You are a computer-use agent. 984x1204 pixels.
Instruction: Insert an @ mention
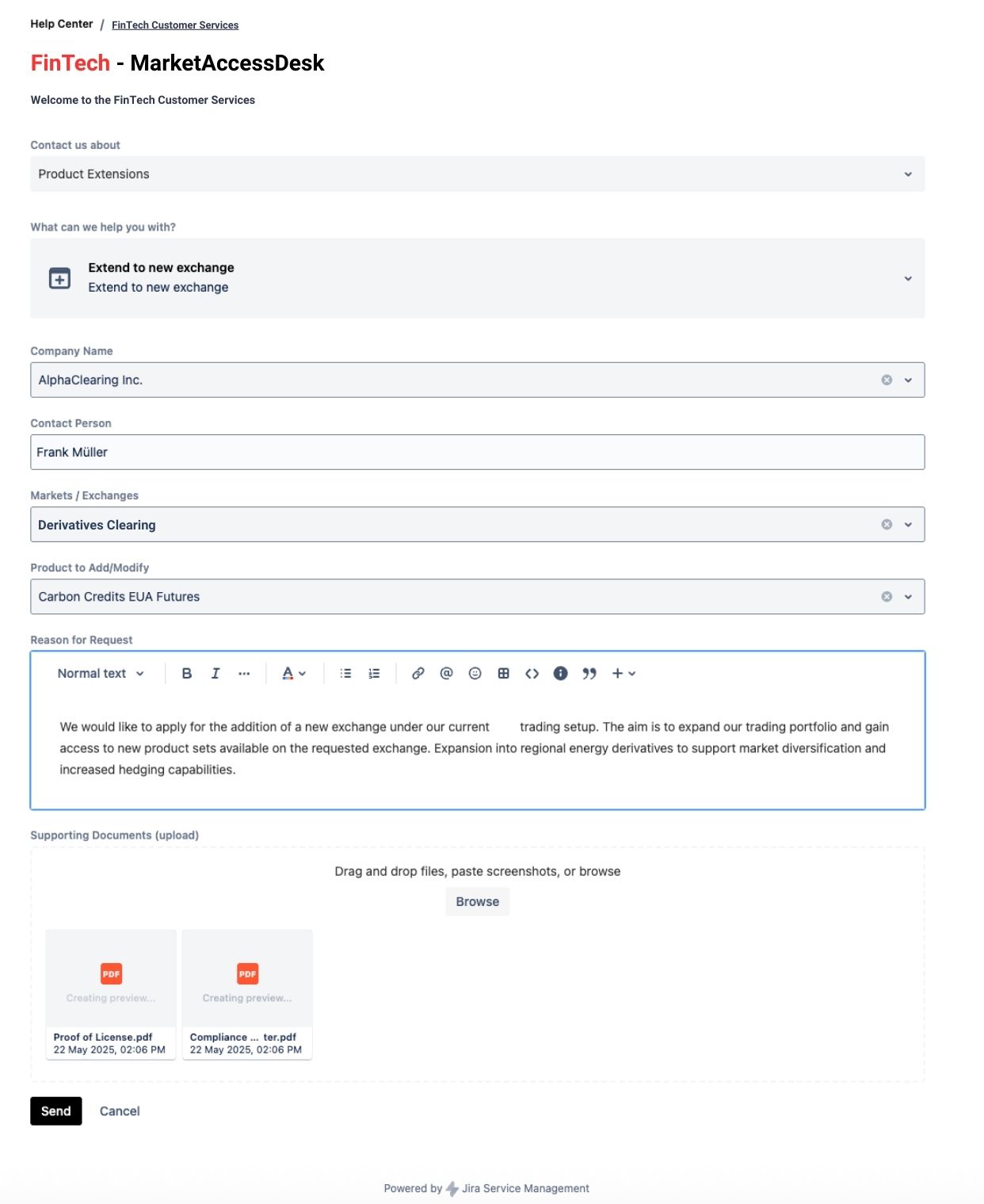pyautogui.click(x=447, y=673)
